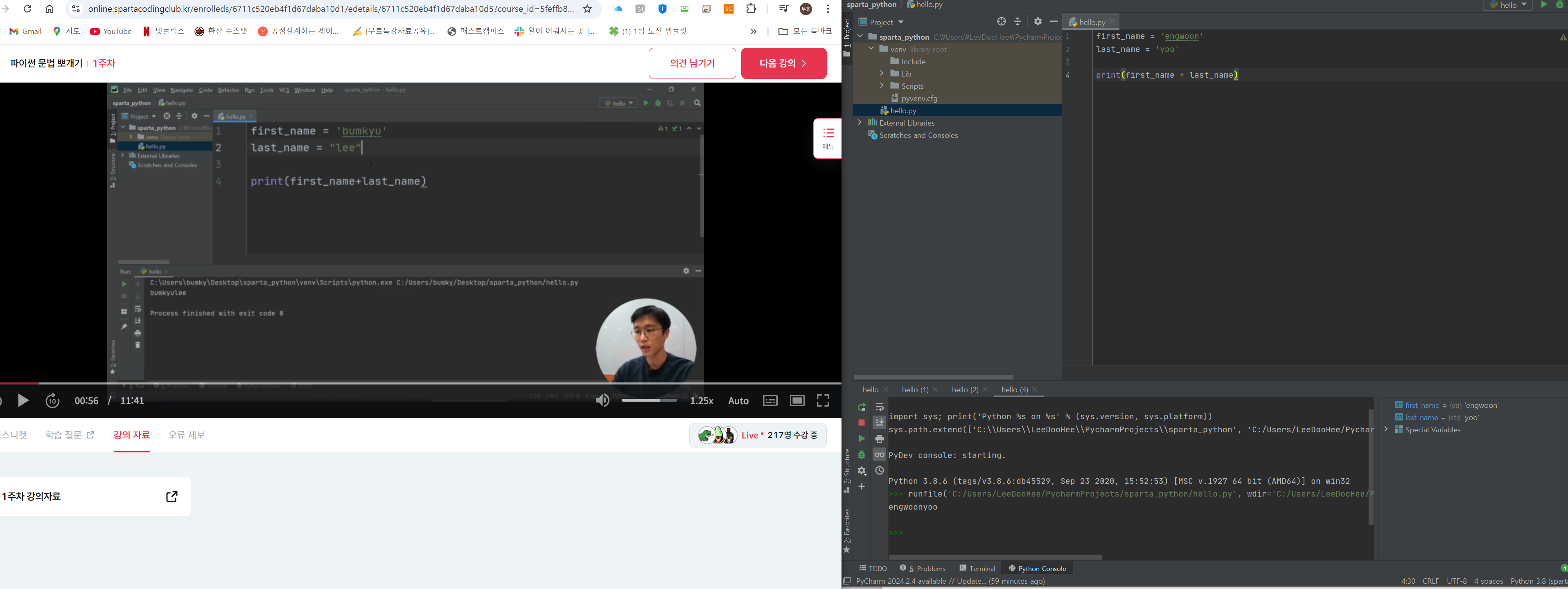Expand the Lib folder

[x=881, y=74]
